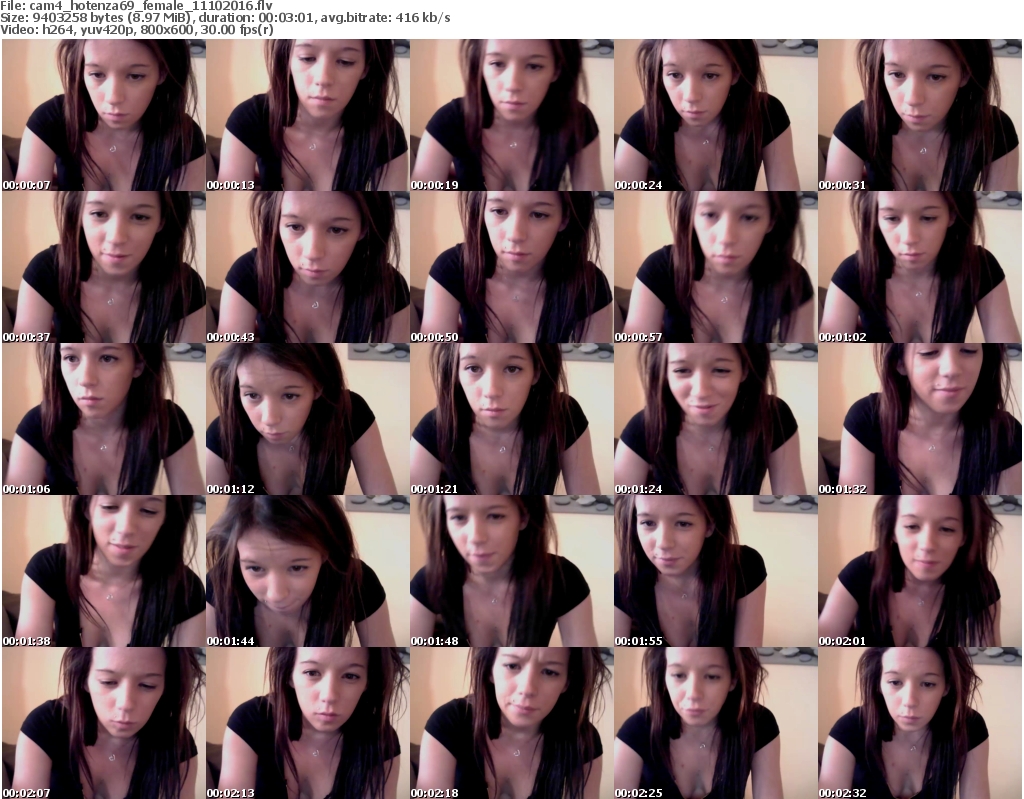
Task: Select the thumbnail stamped 00:01:48
Action: pos(512,571)
